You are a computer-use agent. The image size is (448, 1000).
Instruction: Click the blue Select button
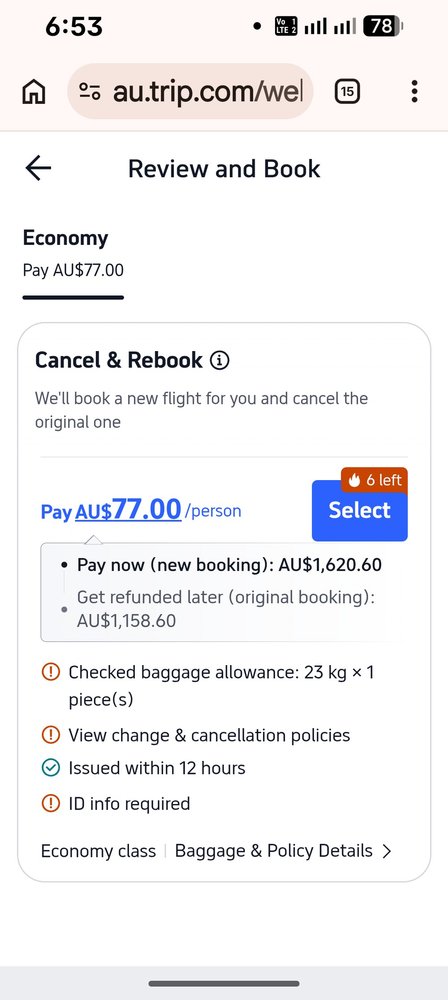pos(359,510)
